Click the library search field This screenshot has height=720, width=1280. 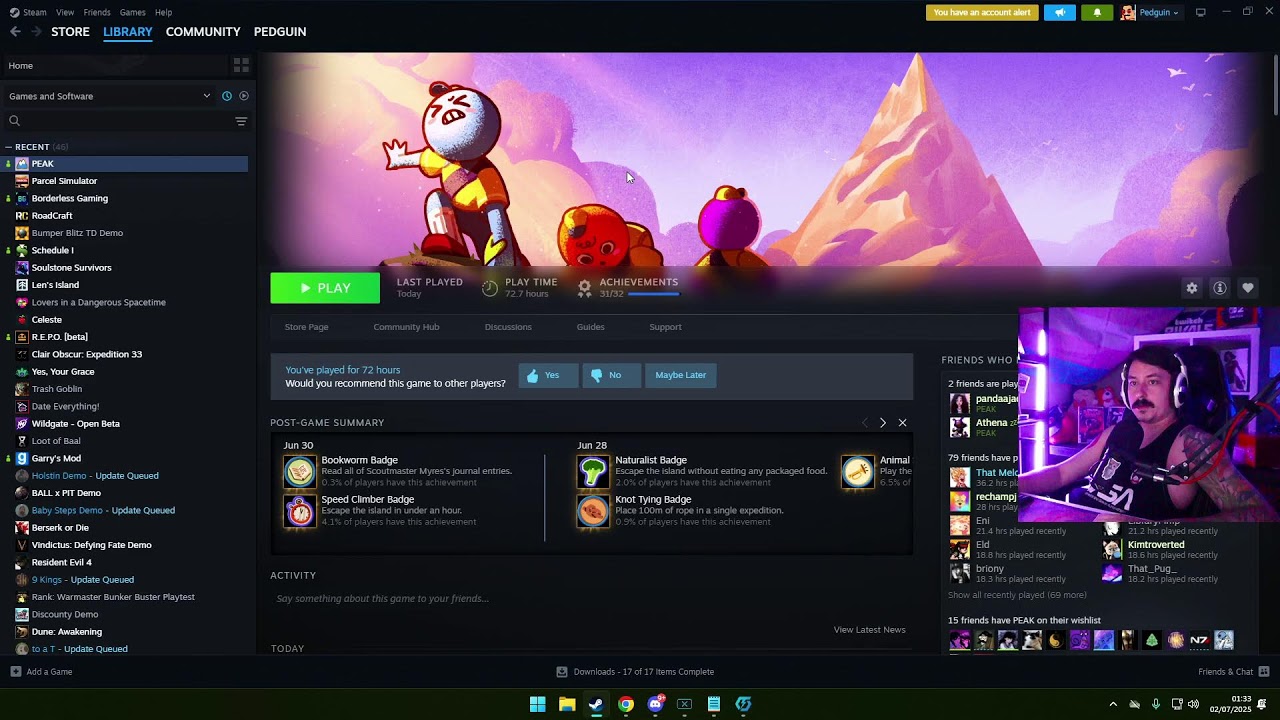pyautogui.click(x=125, y=121)
